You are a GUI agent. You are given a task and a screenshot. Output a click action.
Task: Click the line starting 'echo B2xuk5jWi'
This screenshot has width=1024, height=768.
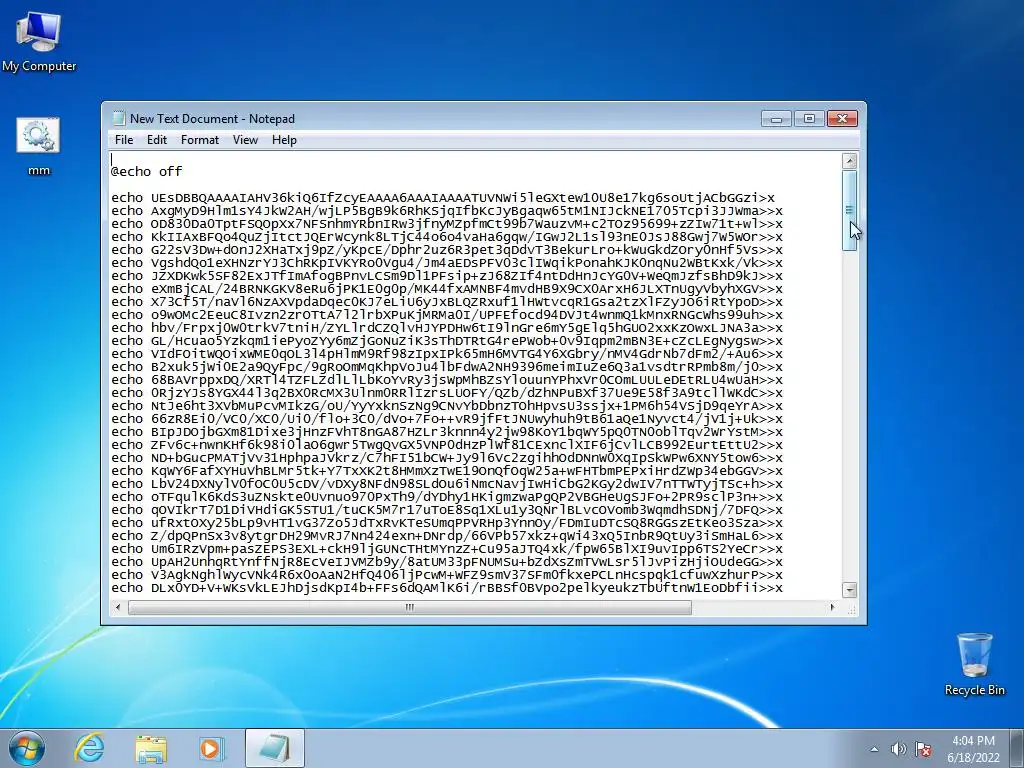tap(447, 367)
